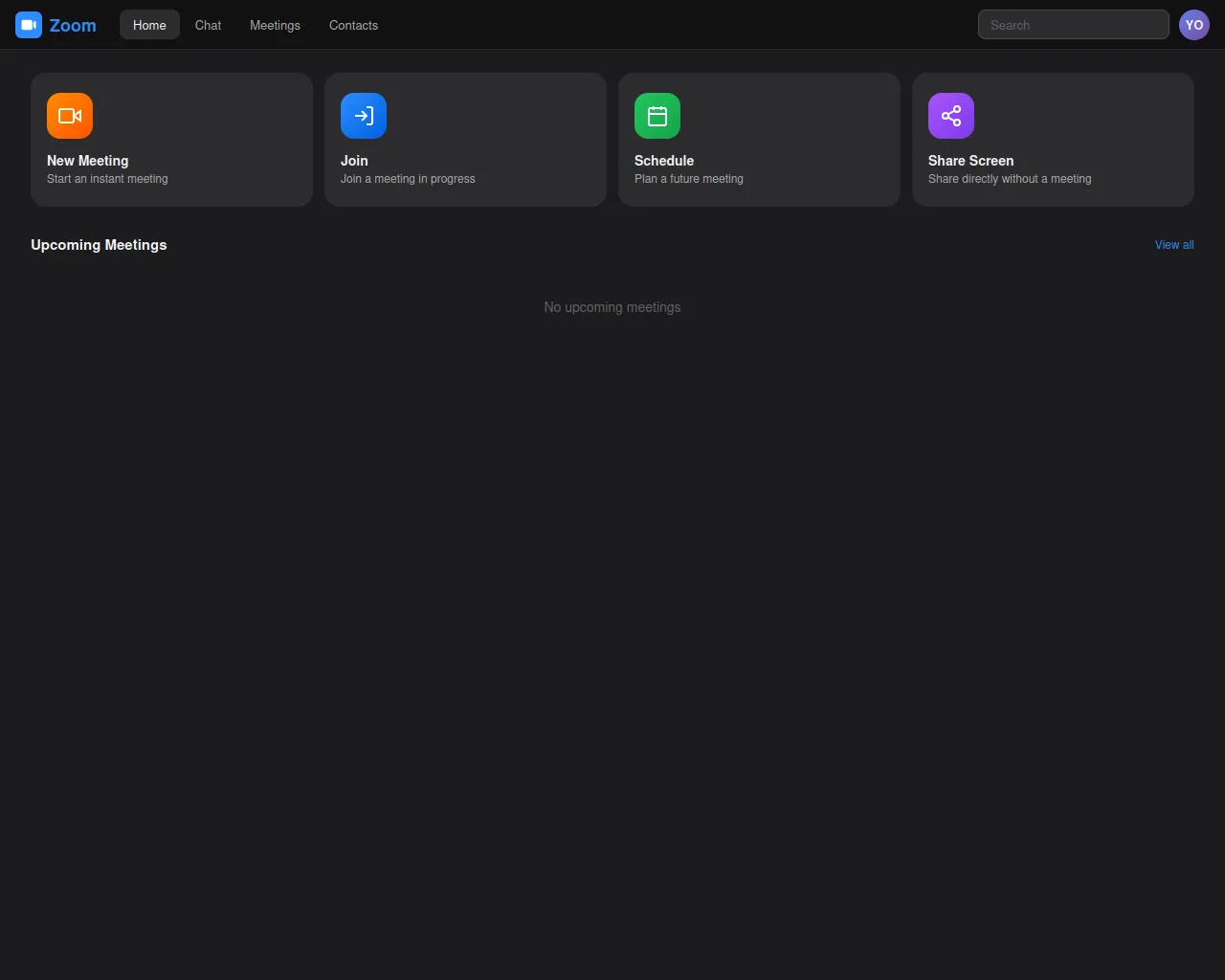Go to the Meetings tab
Screen dimensions: 1225x980
[275, 25]
